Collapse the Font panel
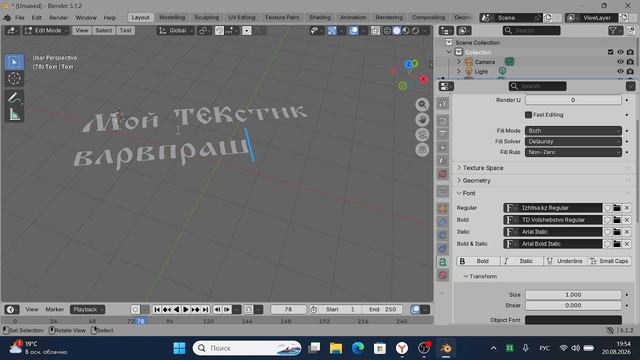Image resolution: width=640 pixels, height=360 pixels. click(466, 193)
